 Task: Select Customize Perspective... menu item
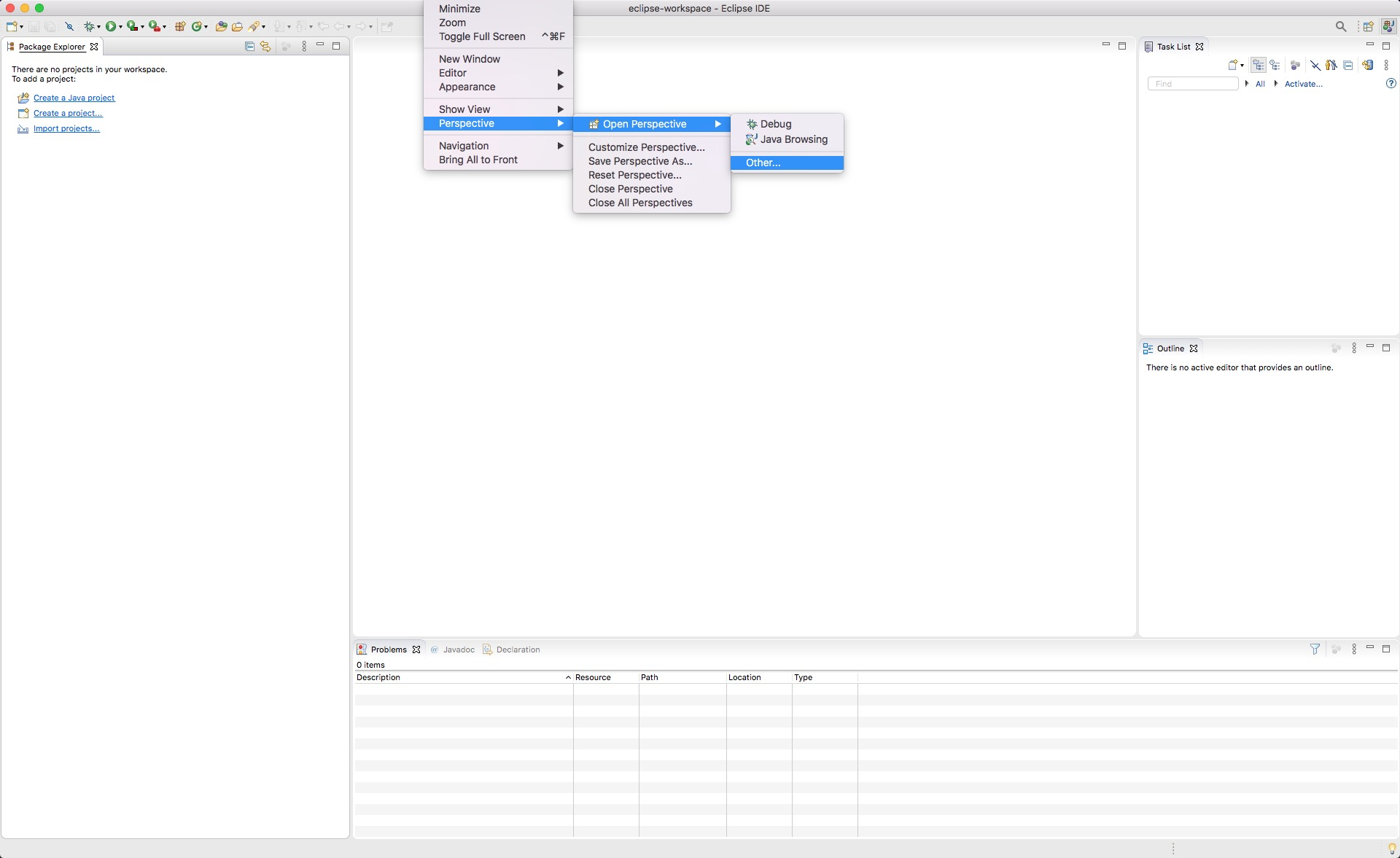[x=652, y=147]
